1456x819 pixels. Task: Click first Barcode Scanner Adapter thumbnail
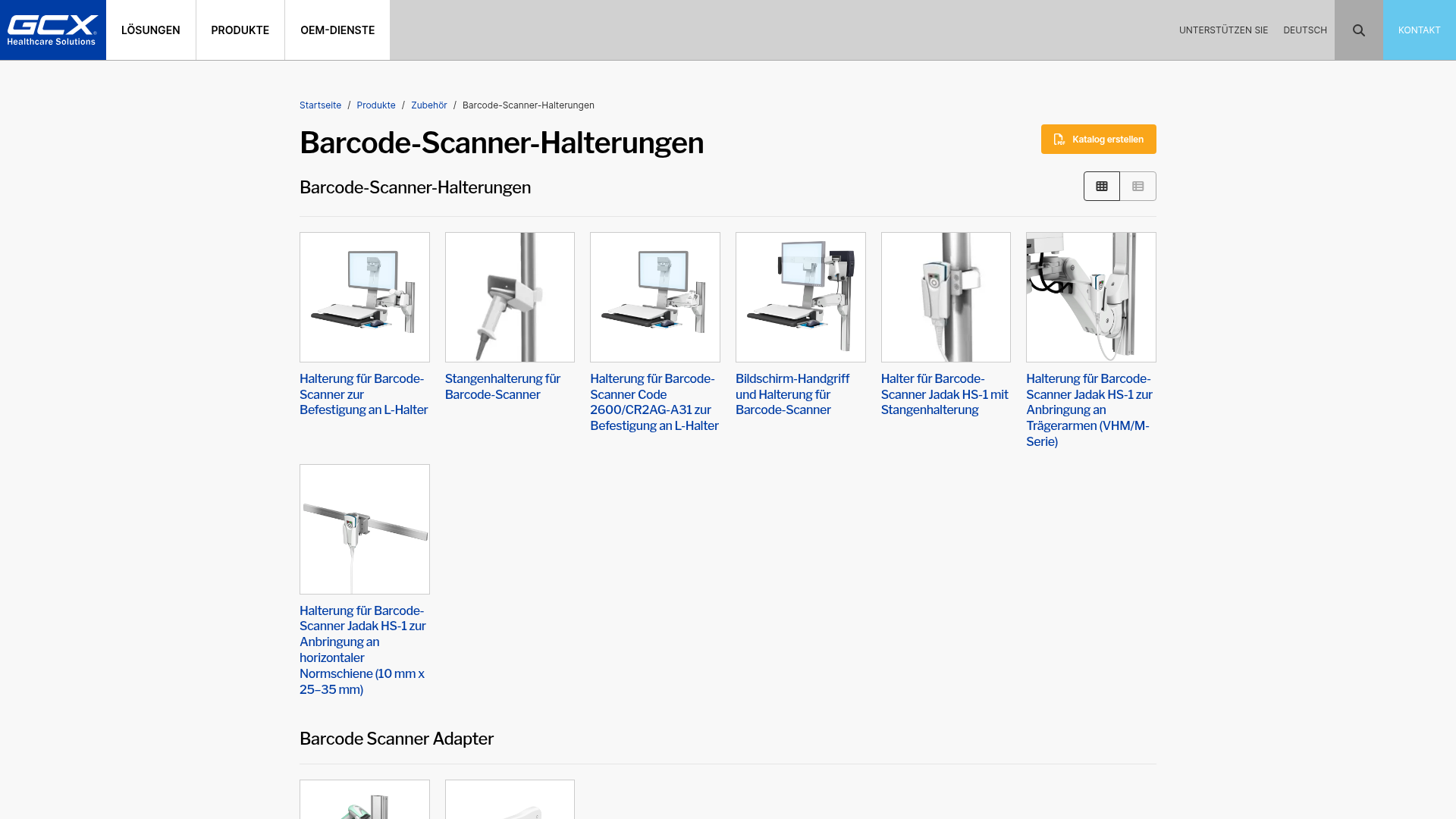coord(365,799)
